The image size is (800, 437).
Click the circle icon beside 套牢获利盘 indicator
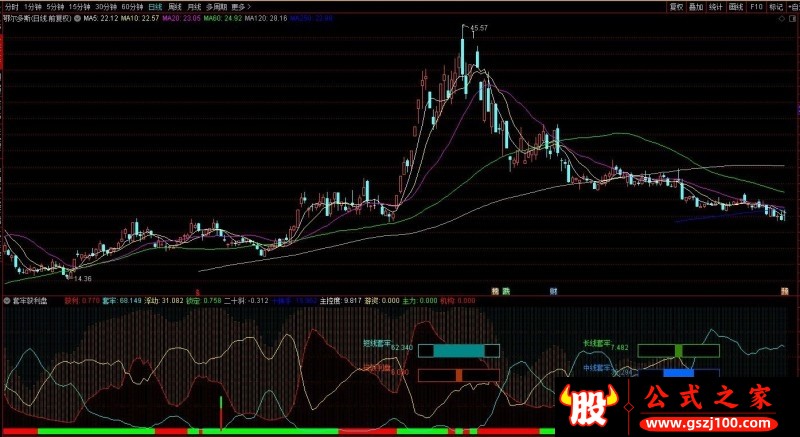click(x=7, y=301)
